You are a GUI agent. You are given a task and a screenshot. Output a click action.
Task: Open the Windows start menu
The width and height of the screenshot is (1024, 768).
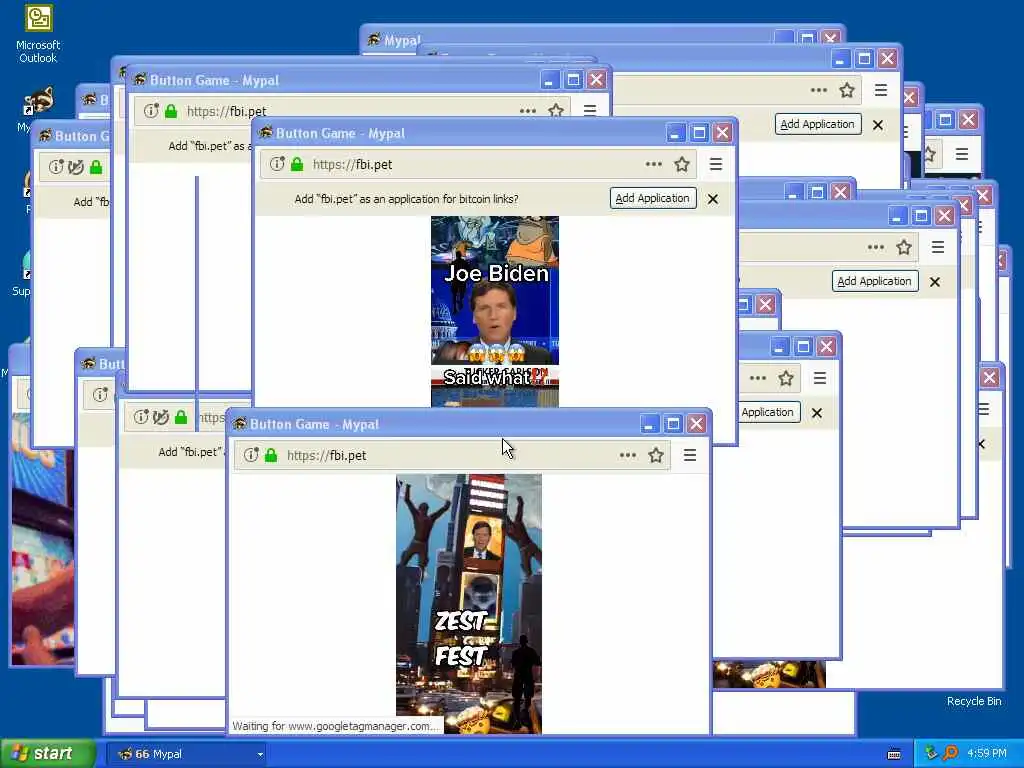tap(48, 754)
